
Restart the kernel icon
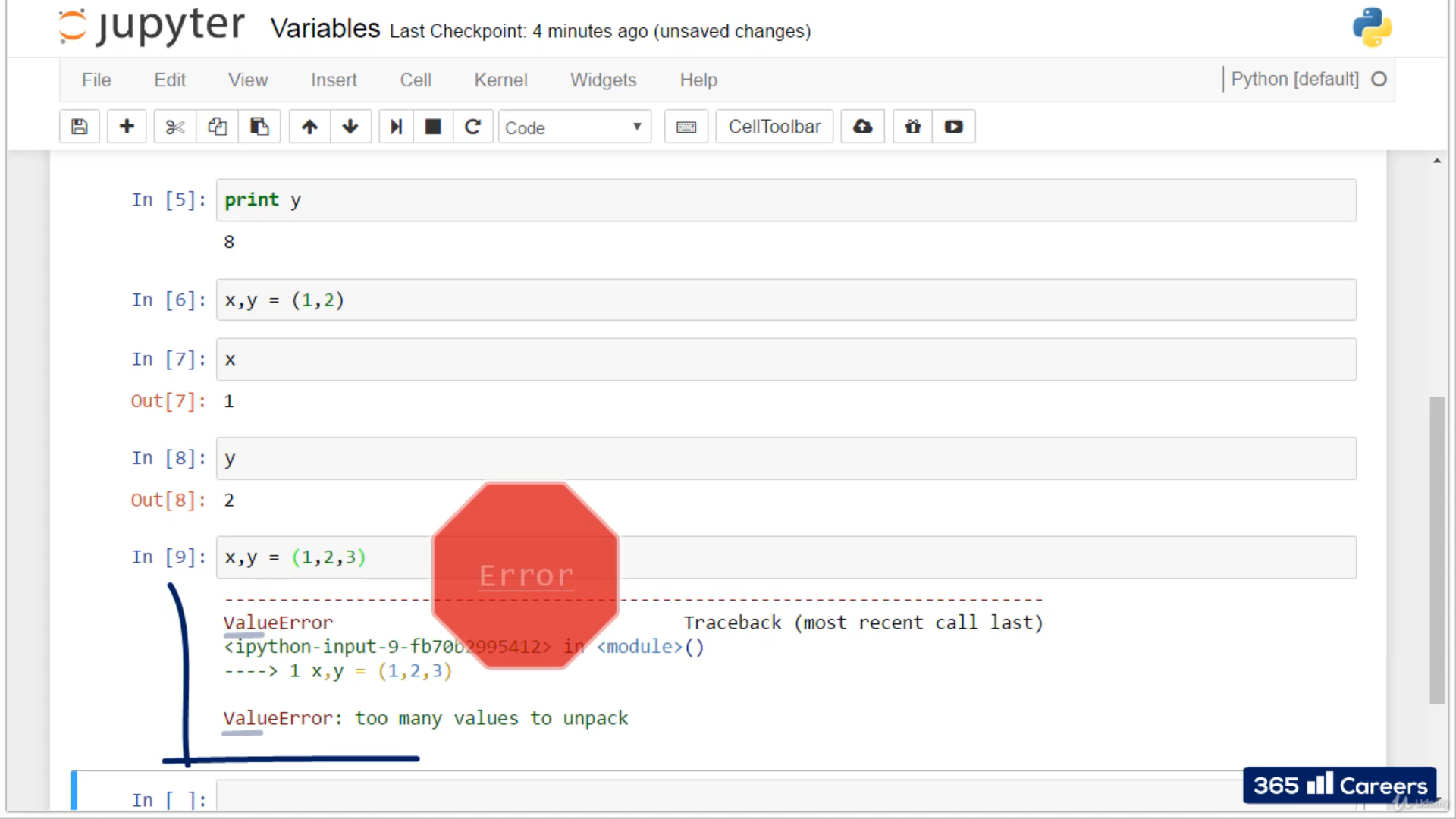click(472, 127)
